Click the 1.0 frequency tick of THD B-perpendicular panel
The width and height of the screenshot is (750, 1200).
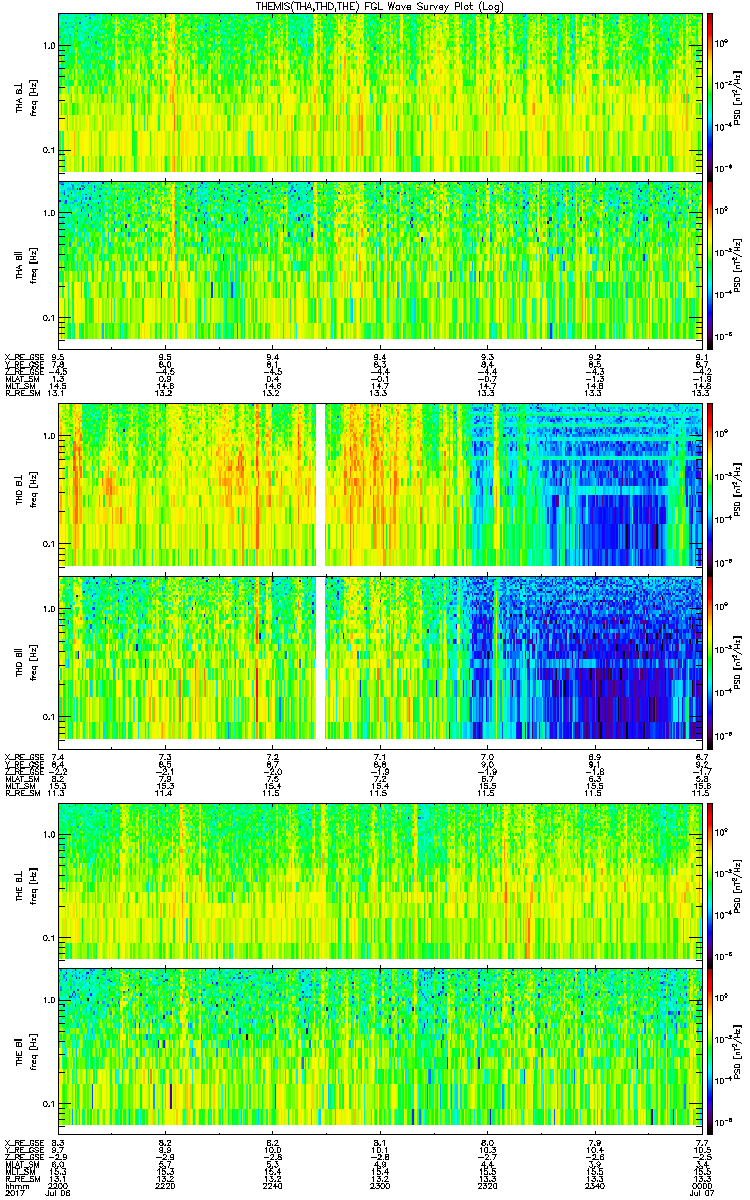(49, 437)
